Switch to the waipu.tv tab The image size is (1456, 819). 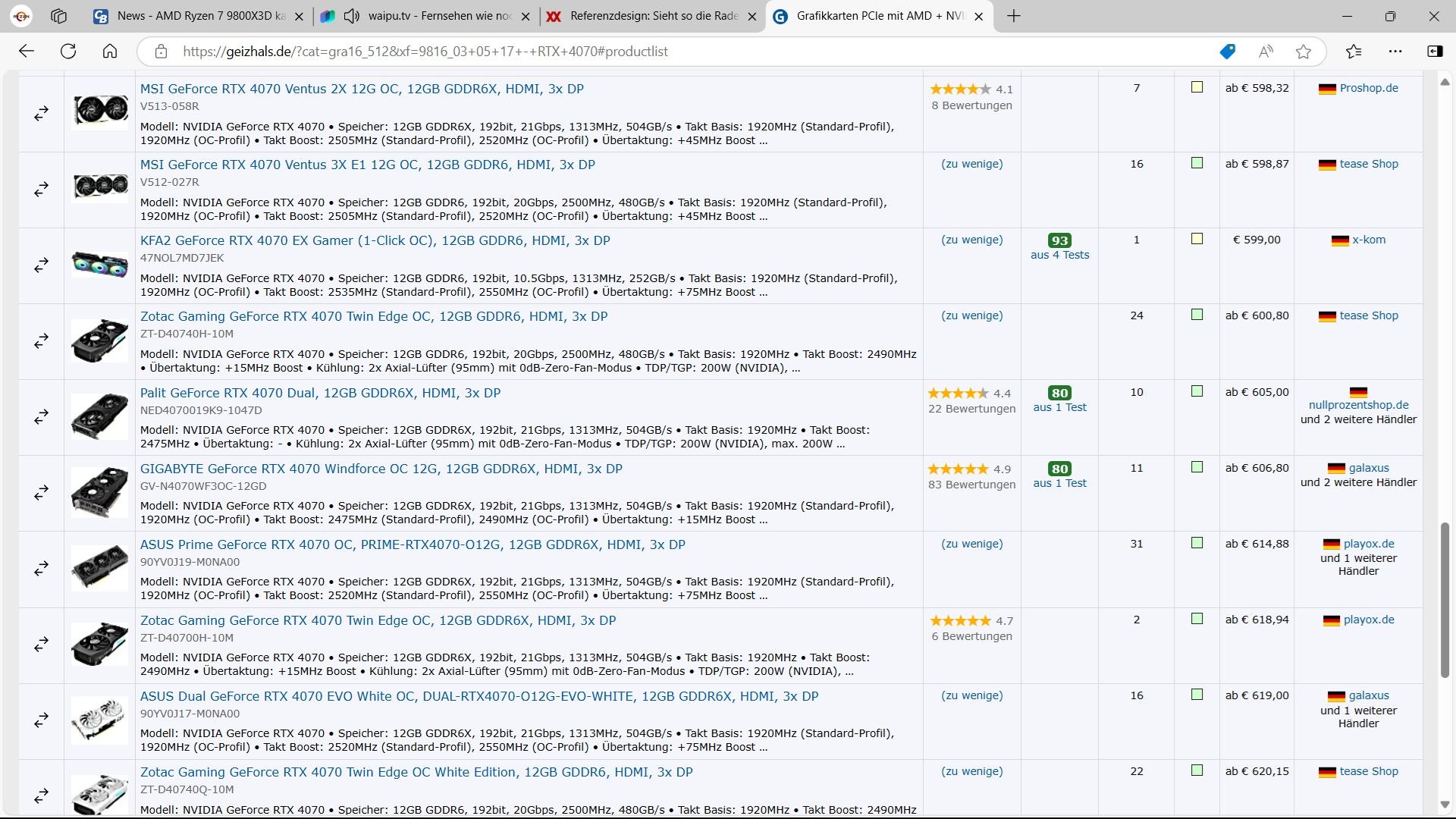[x=440, y=16]
